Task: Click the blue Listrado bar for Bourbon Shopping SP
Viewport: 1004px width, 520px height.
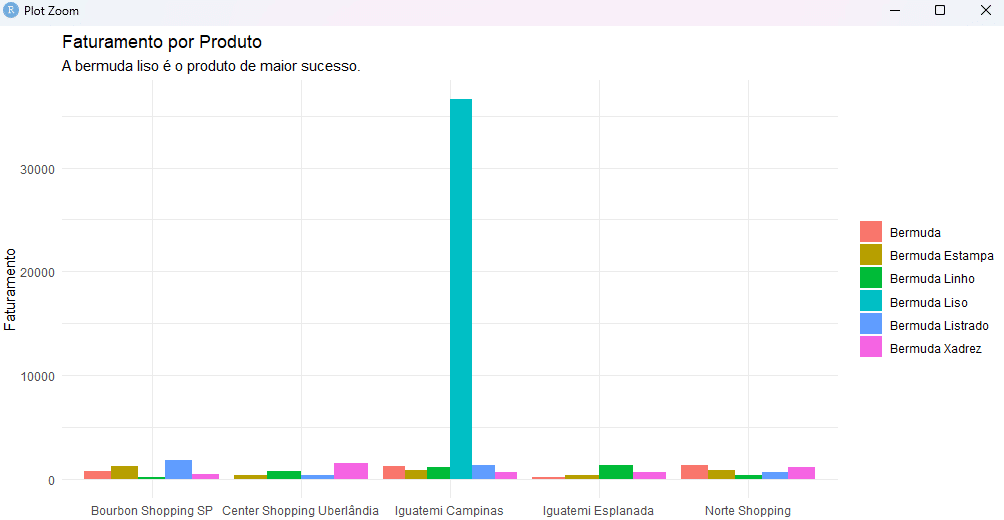Action: [x=179, y=469]
